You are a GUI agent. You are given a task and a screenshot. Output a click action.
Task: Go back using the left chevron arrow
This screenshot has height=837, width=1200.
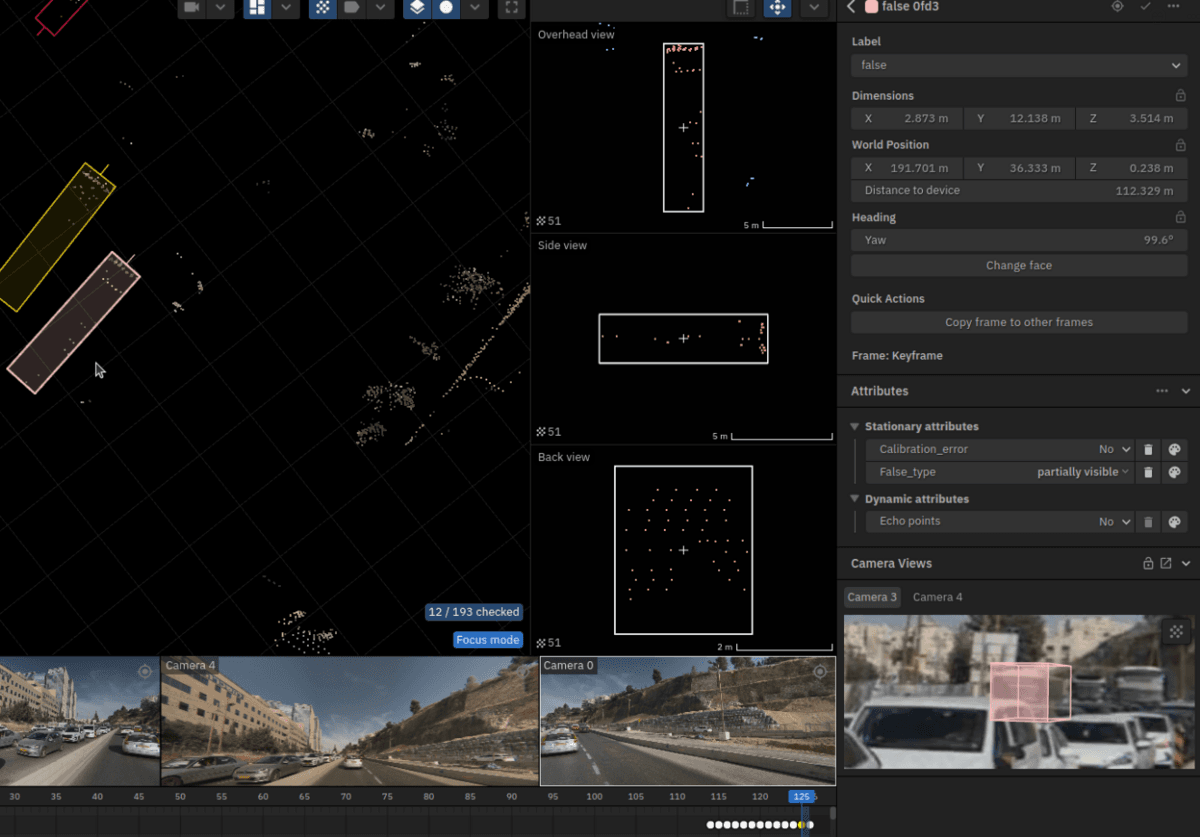pos(851,6)
